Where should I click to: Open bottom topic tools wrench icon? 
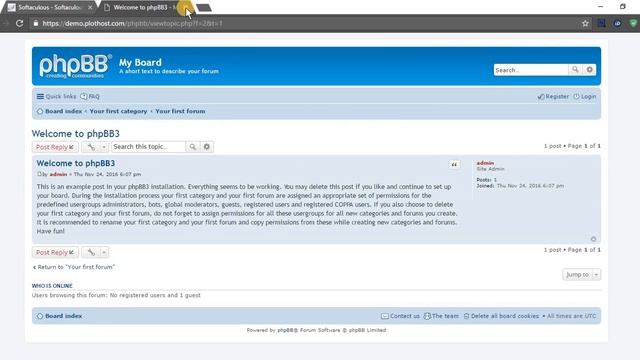click(91, 252)
